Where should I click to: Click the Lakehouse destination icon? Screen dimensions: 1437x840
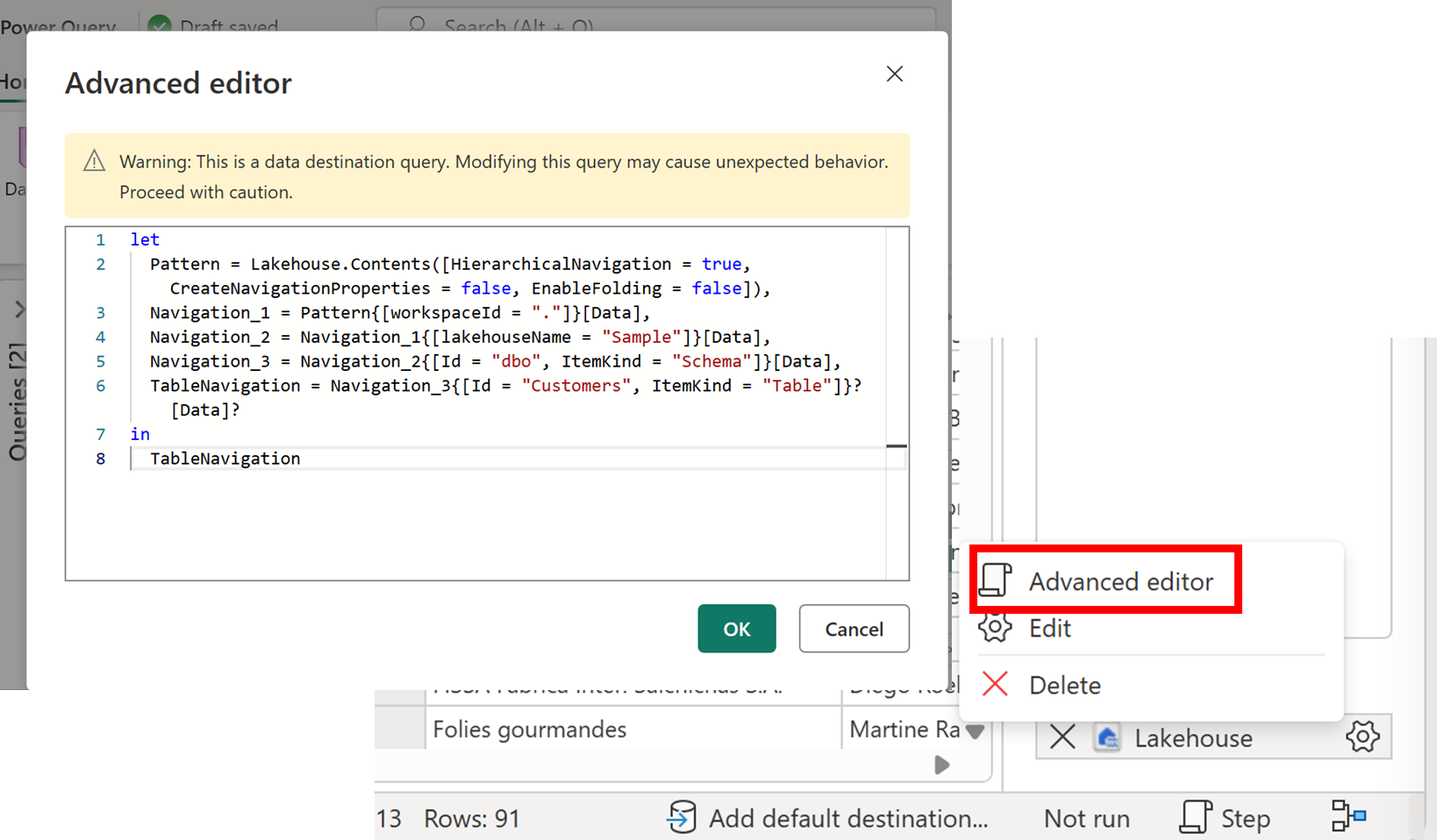pos(1108,737)
